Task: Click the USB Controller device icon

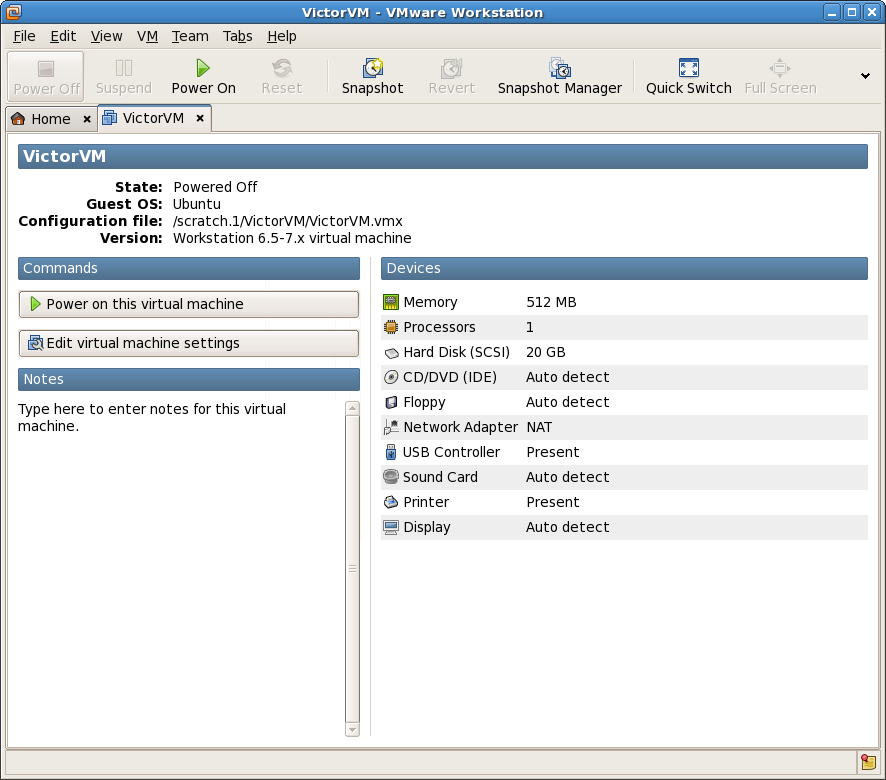Action: tap(393, 452)
